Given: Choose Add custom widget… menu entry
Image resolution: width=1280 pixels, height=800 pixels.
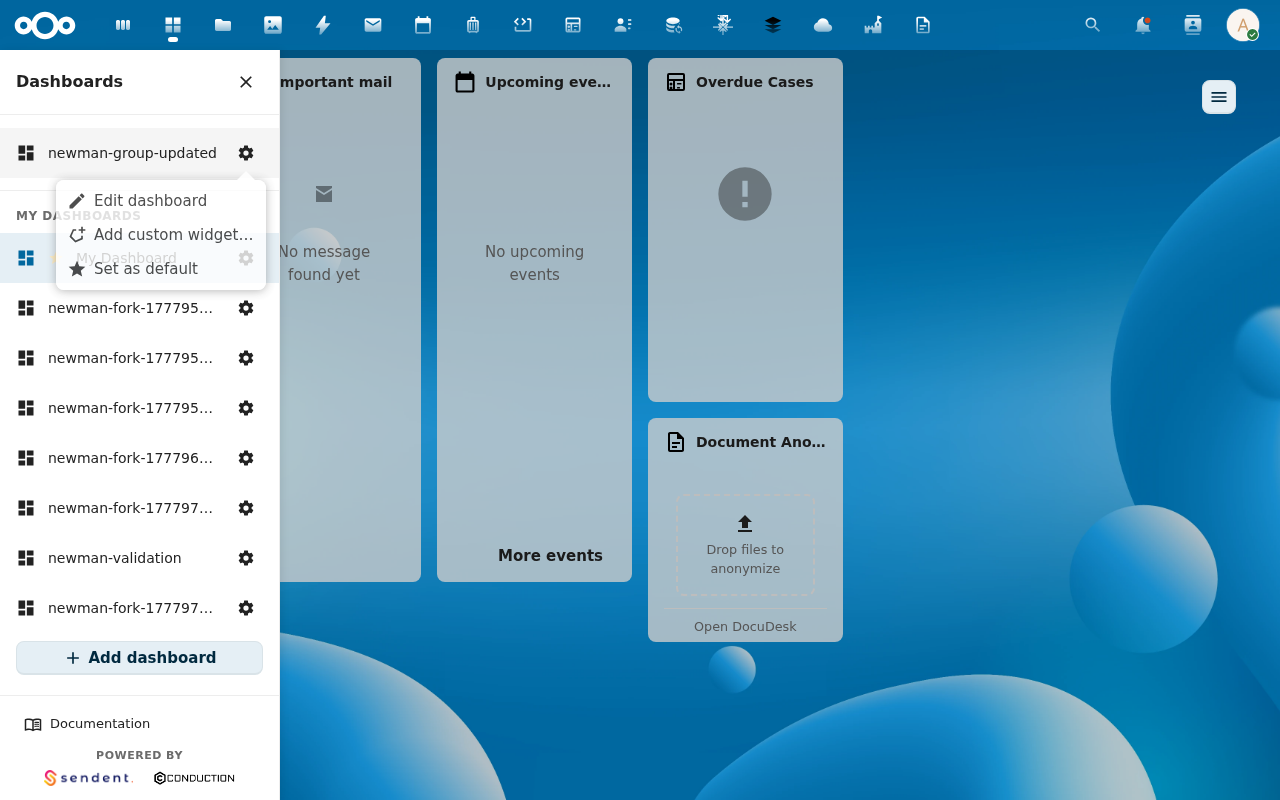Looking at the screenshot, I should [161, 235].
